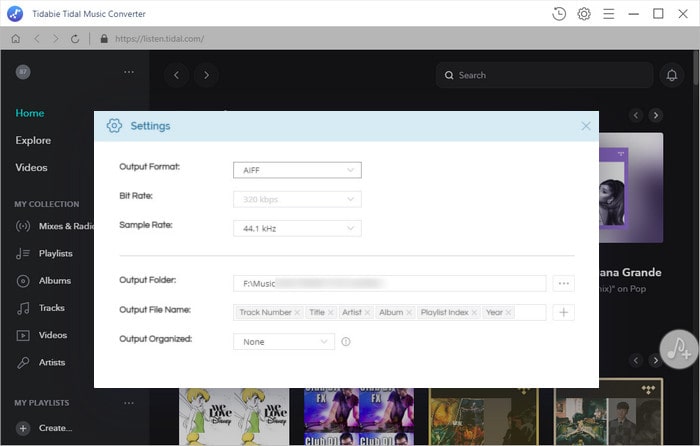
Task: Remove Track Number tag
Action: coord(297,313)
